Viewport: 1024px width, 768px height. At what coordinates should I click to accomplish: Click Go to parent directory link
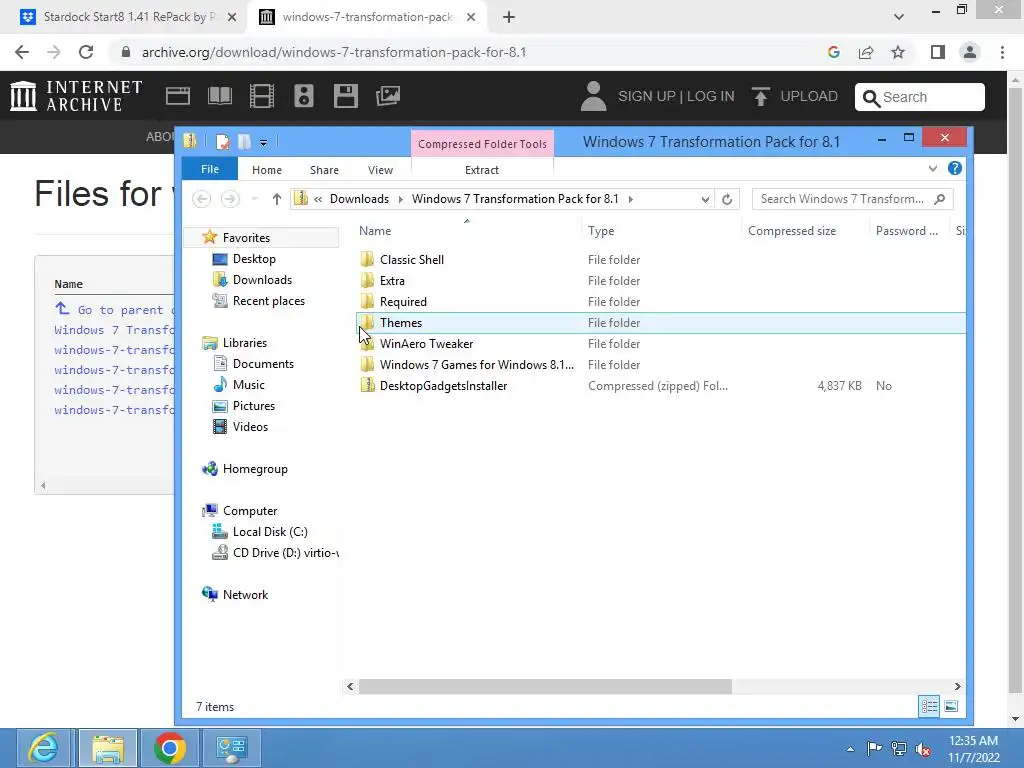point(116,310)
